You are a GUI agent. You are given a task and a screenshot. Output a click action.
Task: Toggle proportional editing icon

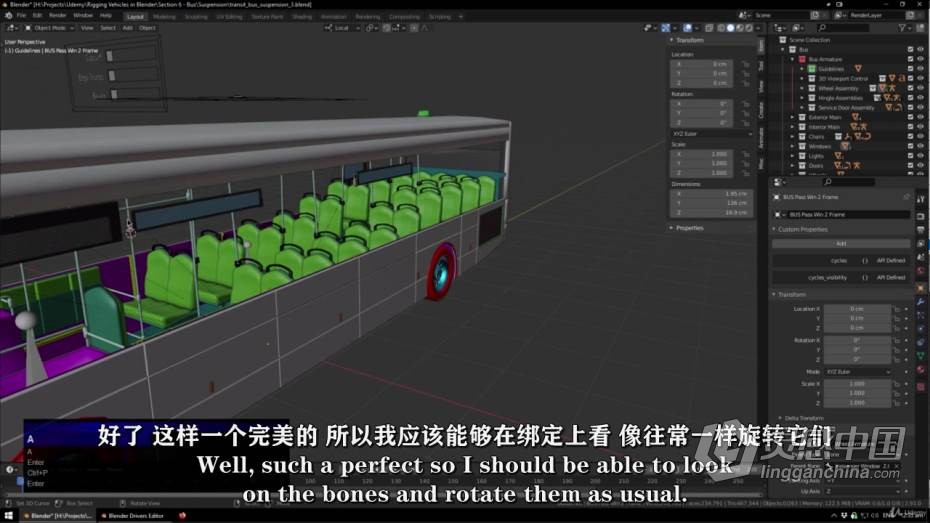coord(414,28)
